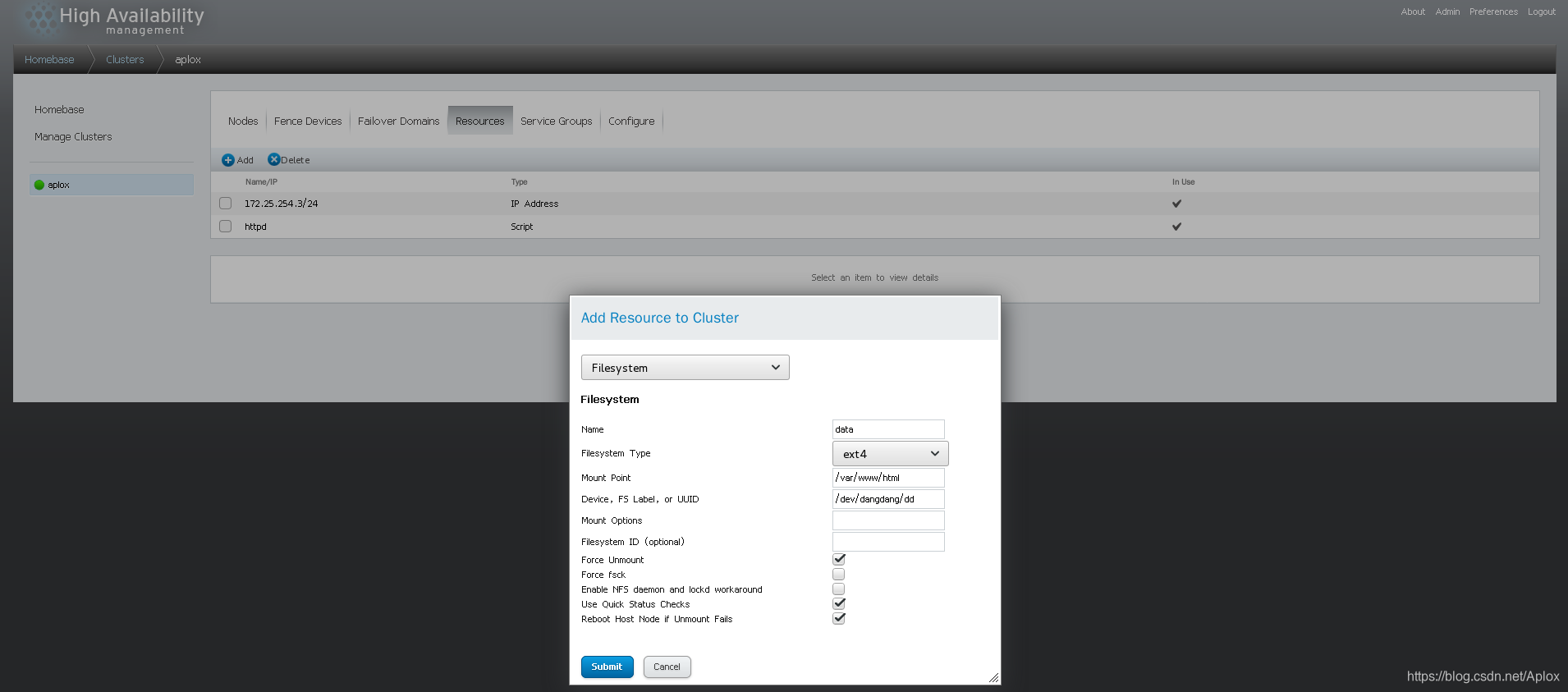Open the httpd resource entry
Image resolution: width=1568 pixels, height=692 pixels.
tap(255, 227)
